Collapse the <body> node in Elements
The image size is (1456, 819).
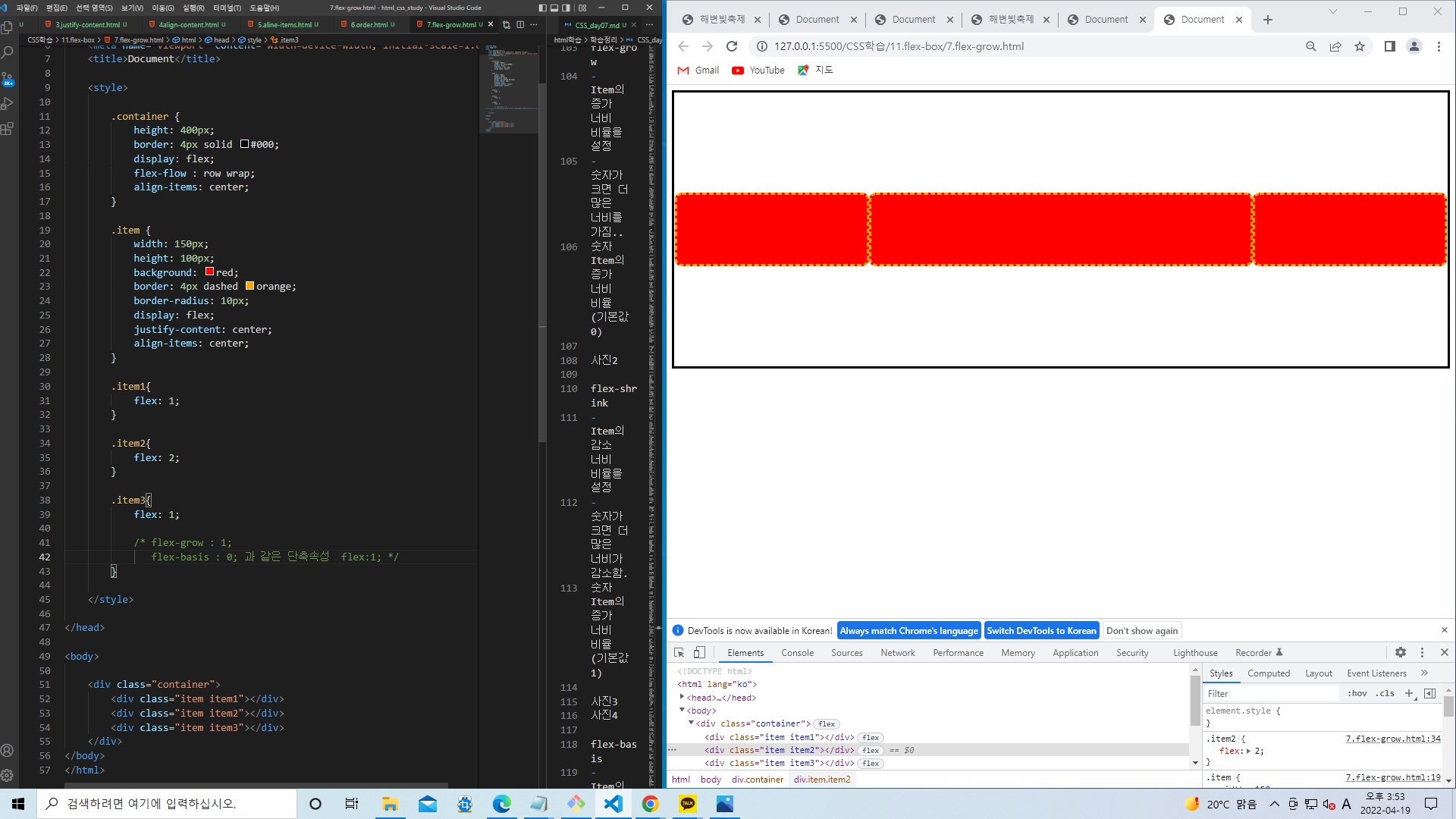point(682,710)
